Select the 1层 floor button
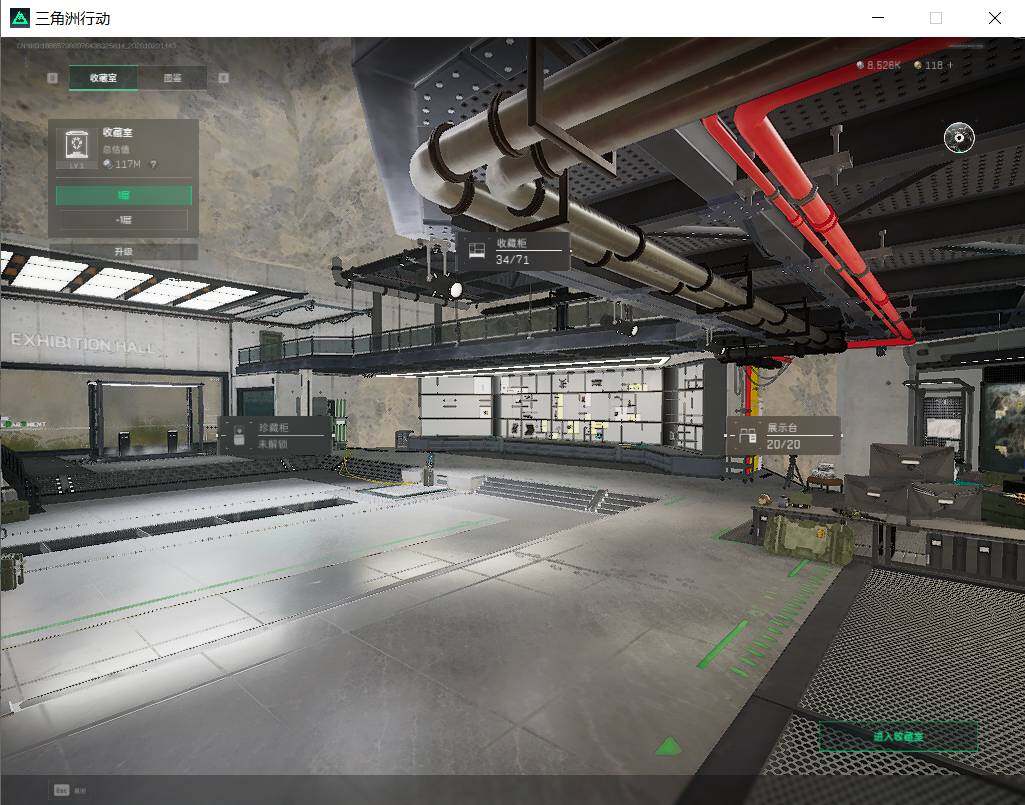 point(124,195)
